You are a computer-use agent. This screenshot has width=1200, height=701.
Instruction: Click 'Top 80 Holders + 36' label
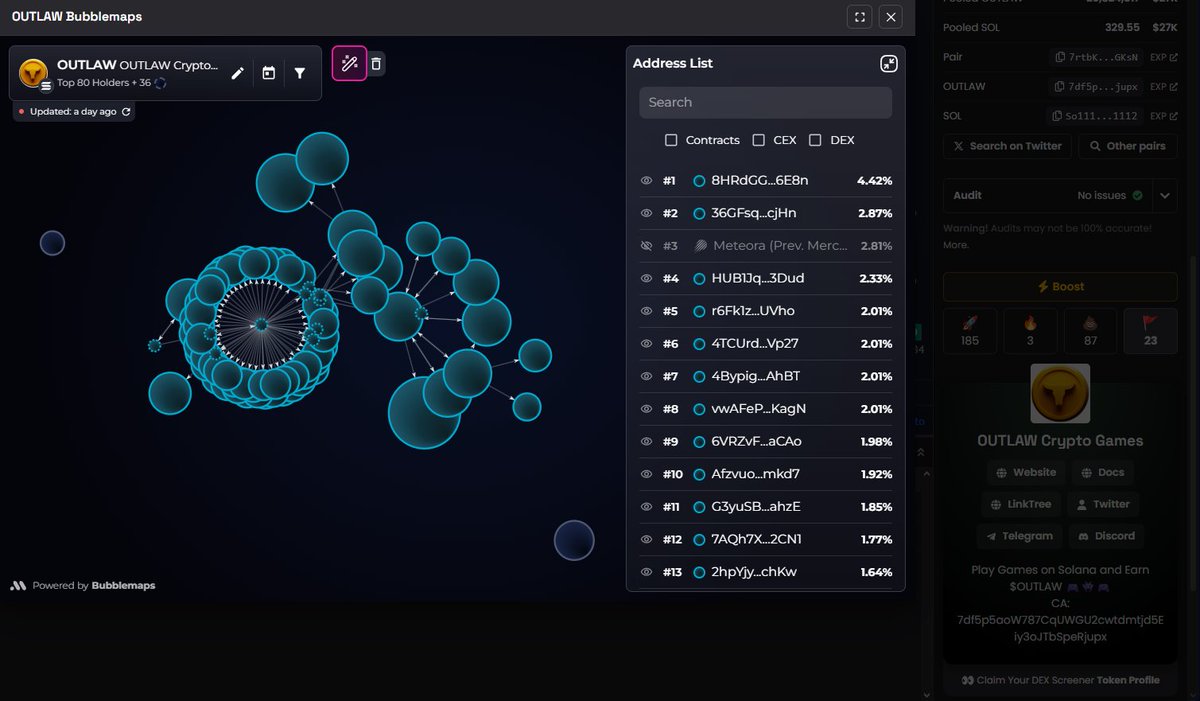click(104, 83)
